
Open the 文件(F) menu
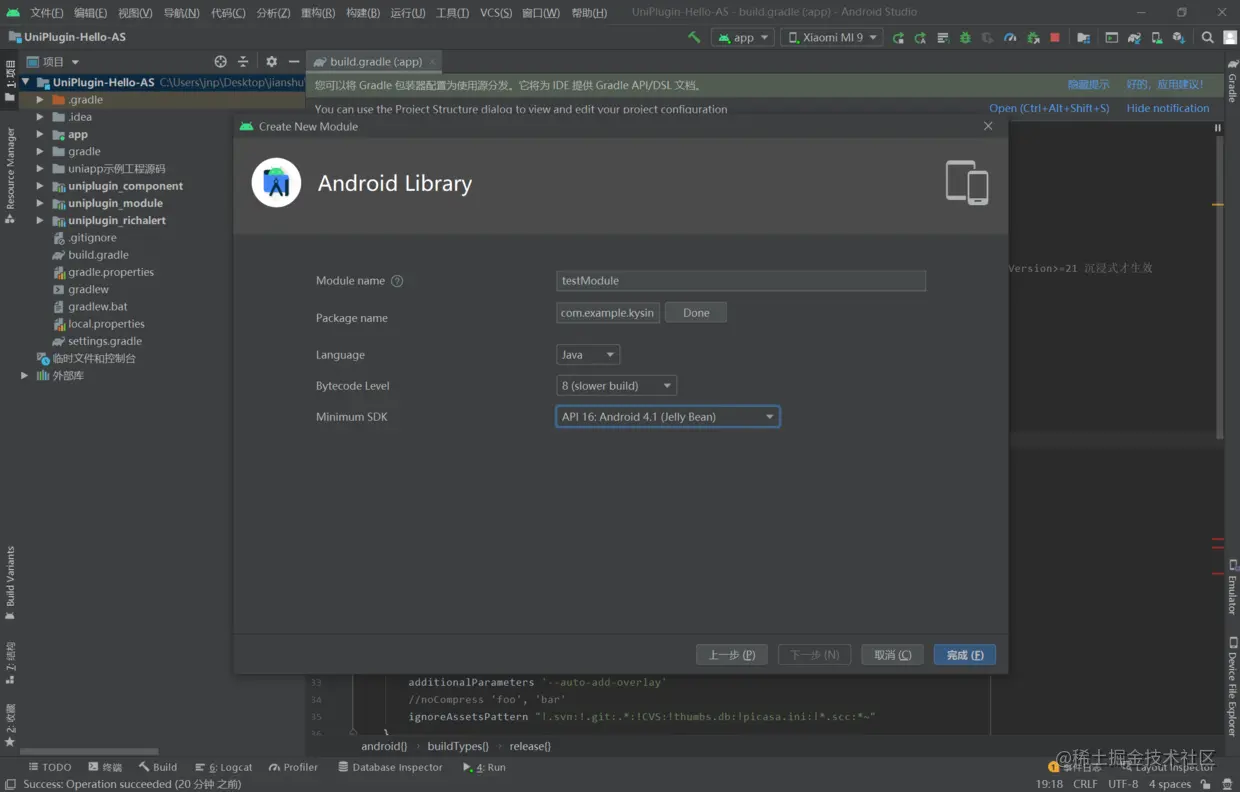pyautogui.click(x=47, y=13)
